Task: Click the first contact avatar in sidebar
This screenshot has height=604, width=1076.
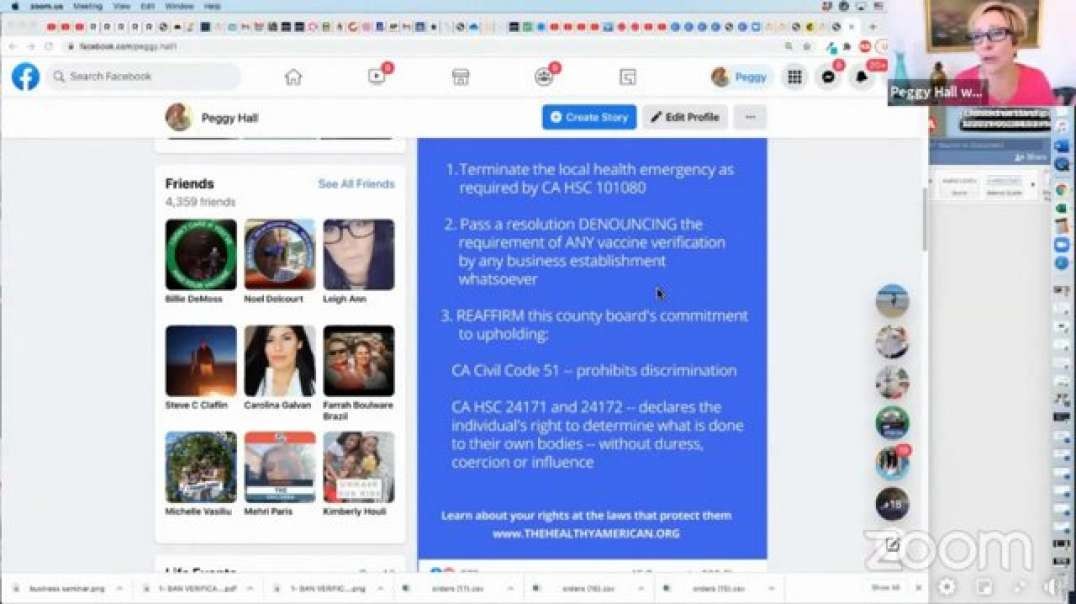Action: click(892, 301)
